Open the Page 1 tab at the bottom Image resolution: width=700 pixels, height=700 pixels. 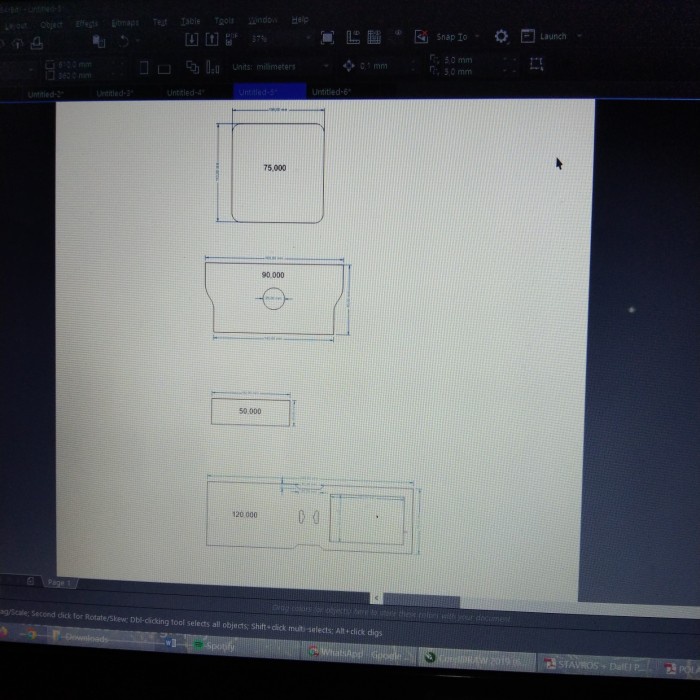(x=59, y=582)
